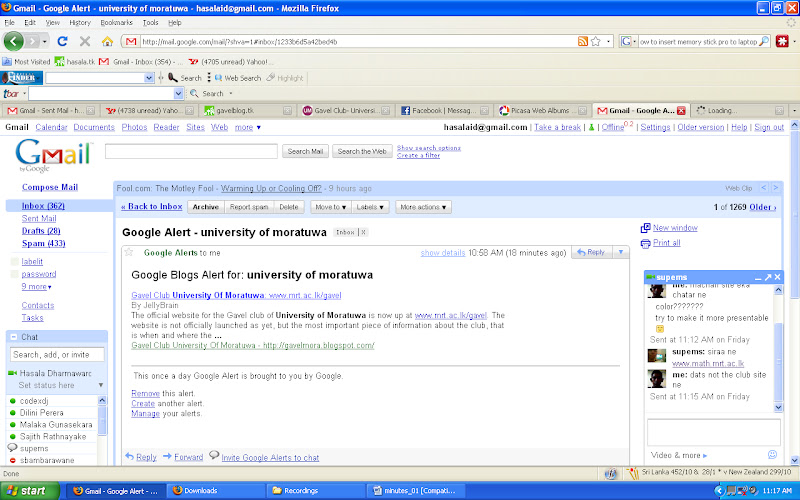Open the Gavel Club University Of Moratuwa link
Image resolution: width=800 pixels, height=500 pixels.
click(x=236, y=295)
